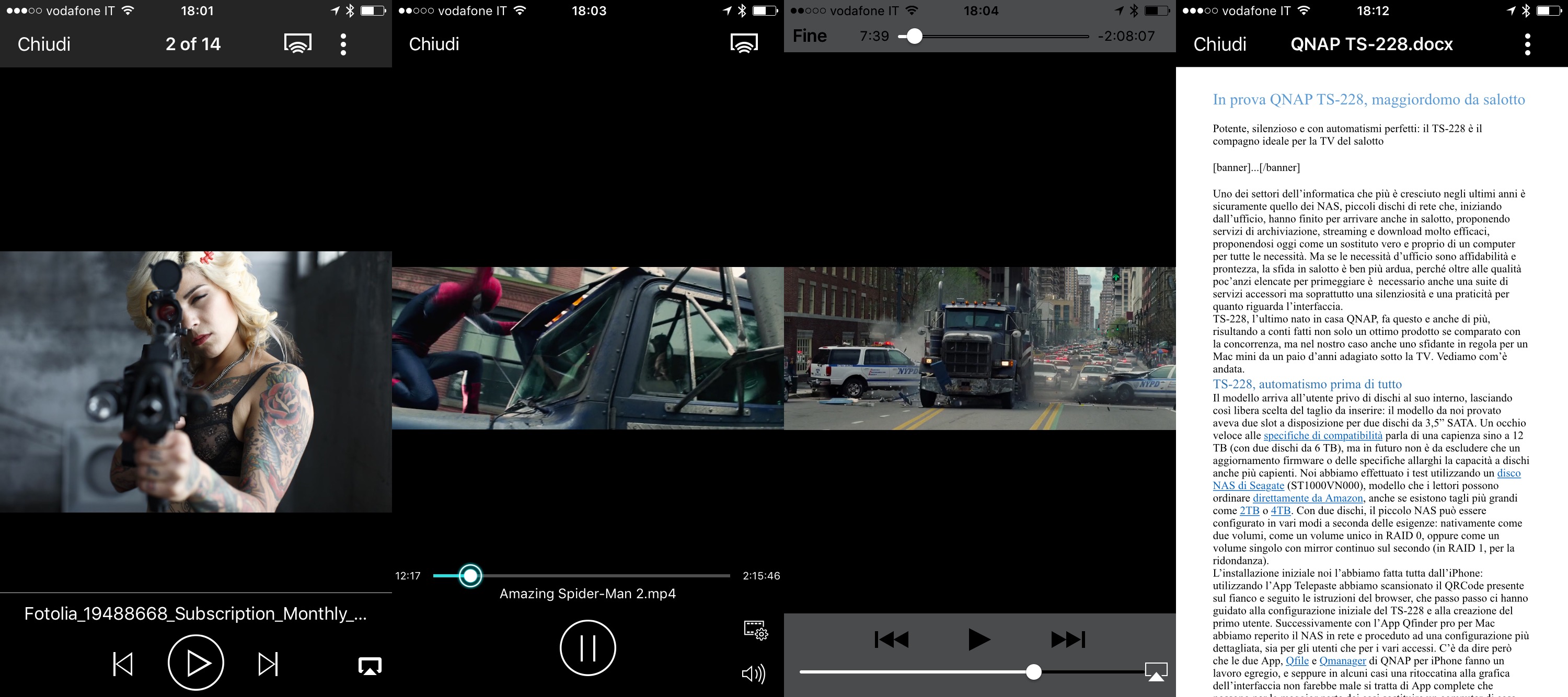Tap cast icon in Spider-Man video header
The width and height of the screenshot is (1568, 697).
pyautogui.click(x=744, y=44)
